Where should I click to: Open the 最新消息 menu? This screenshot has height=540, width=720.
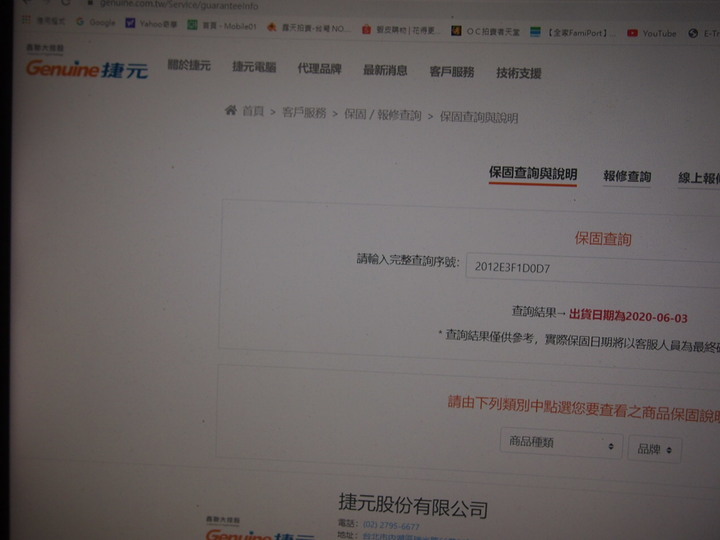[x=385, y=70]
